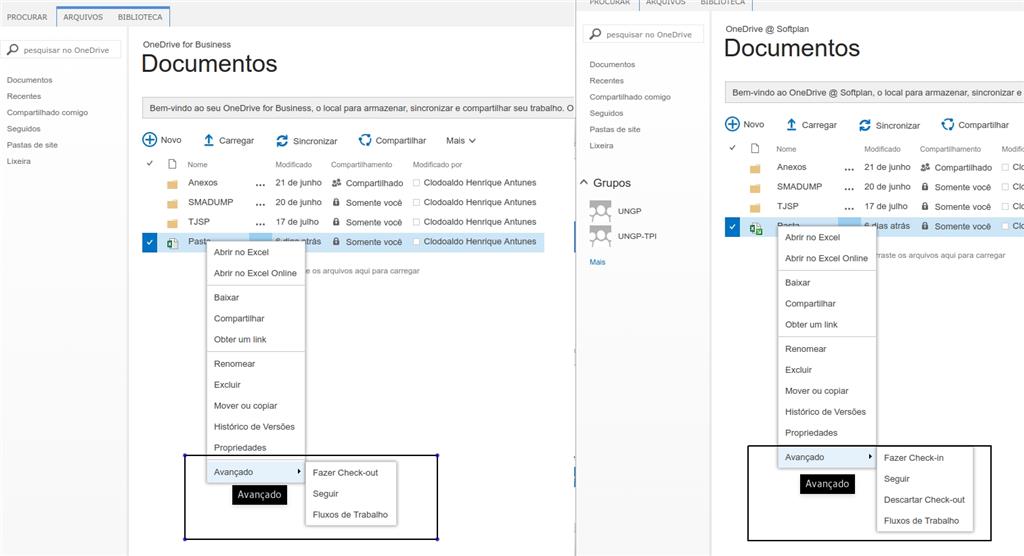
Task: Open Documentos link in left window sidebar
Action: coord(29,80)
